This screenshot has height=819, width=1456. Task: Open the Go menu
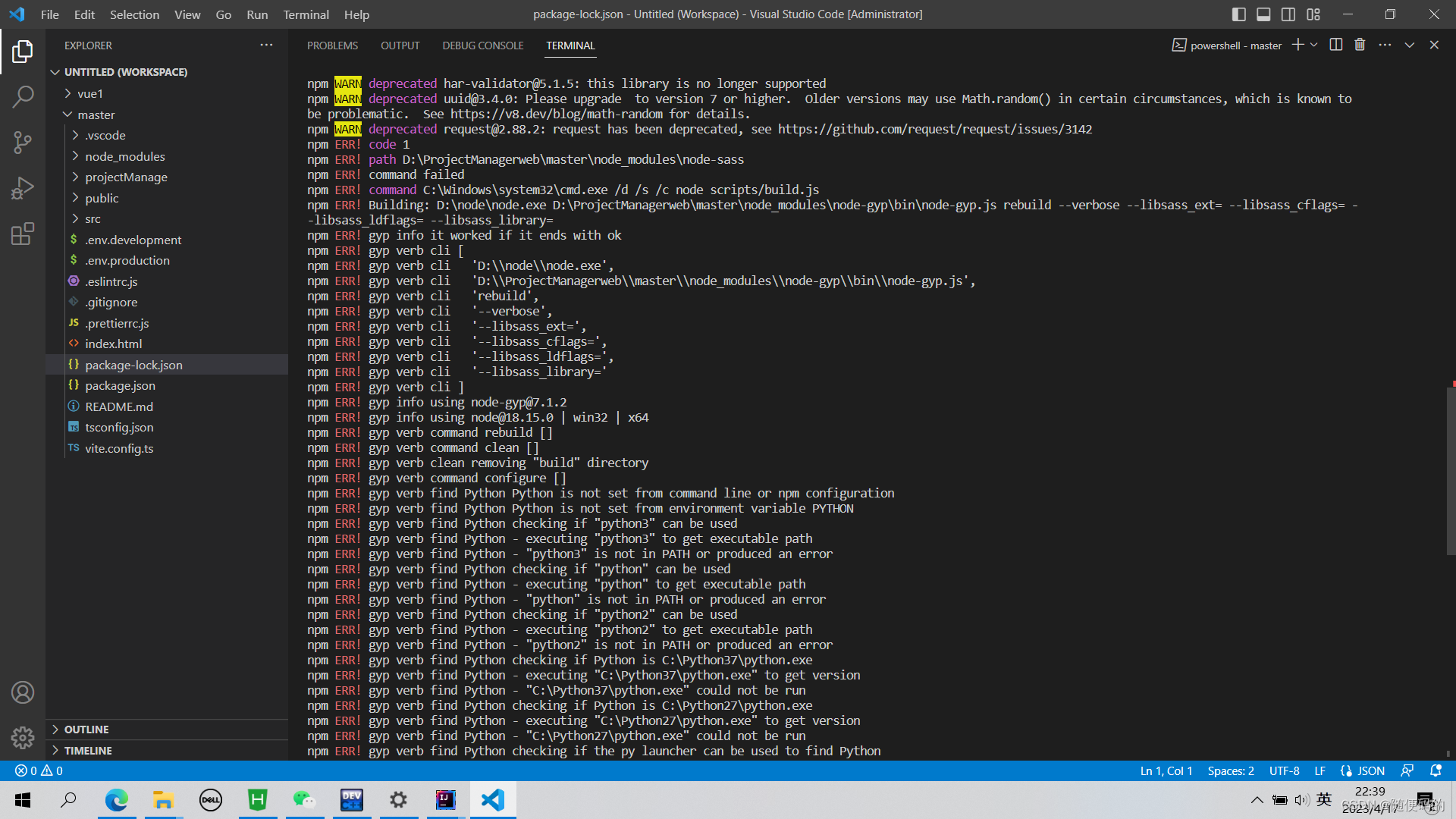point(223,14)
